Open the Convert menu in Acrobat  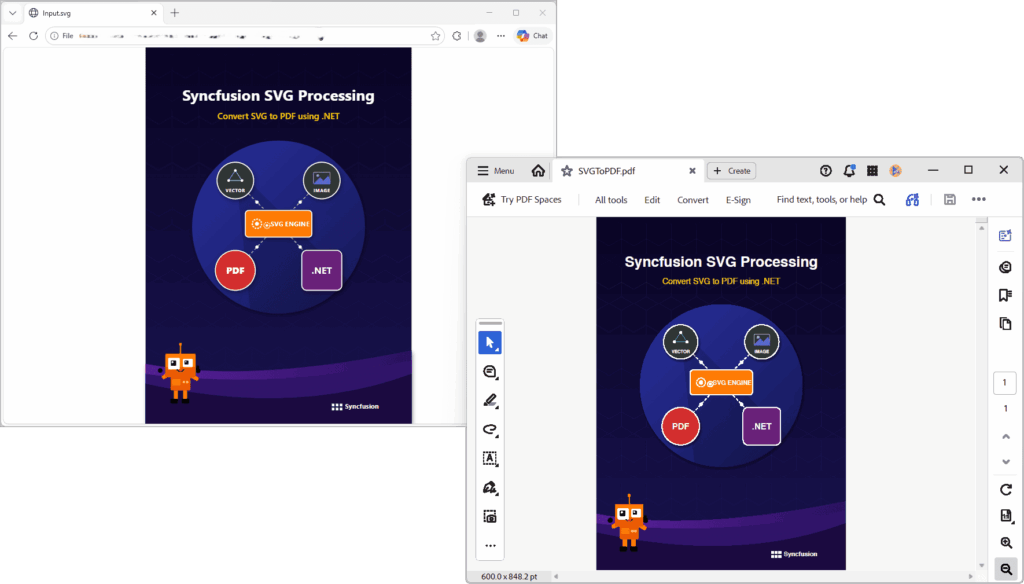(x=692, y=200)
